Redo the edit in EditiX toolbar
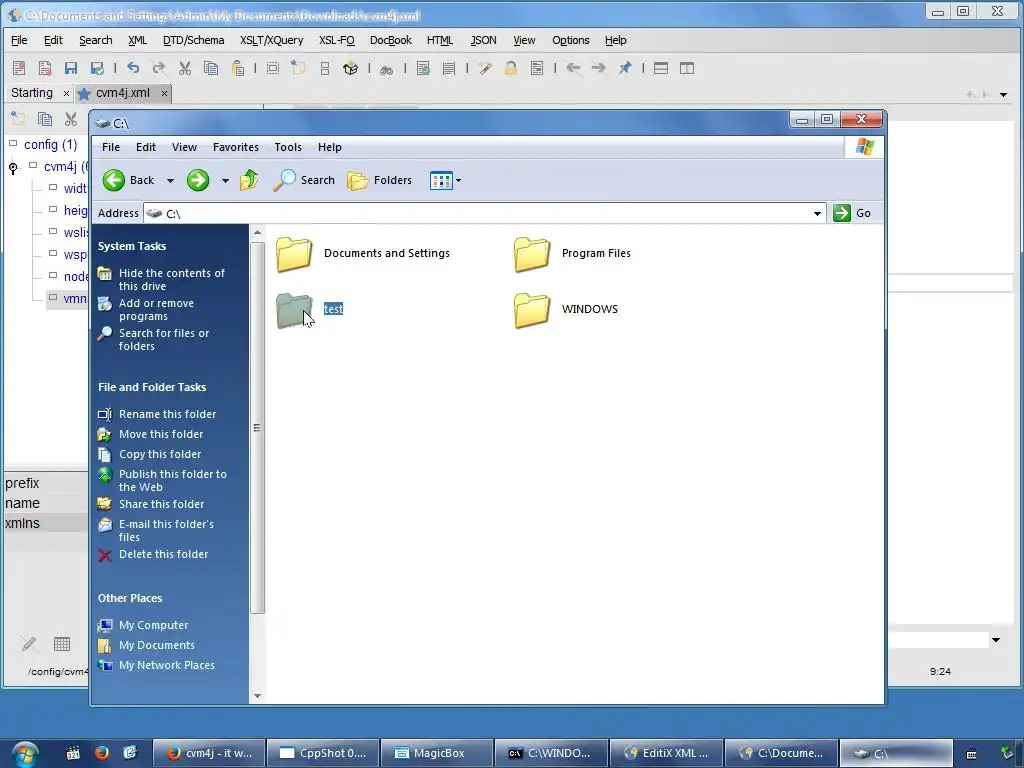Screen dimensions: 1024x768 click(x=159, y=68)
